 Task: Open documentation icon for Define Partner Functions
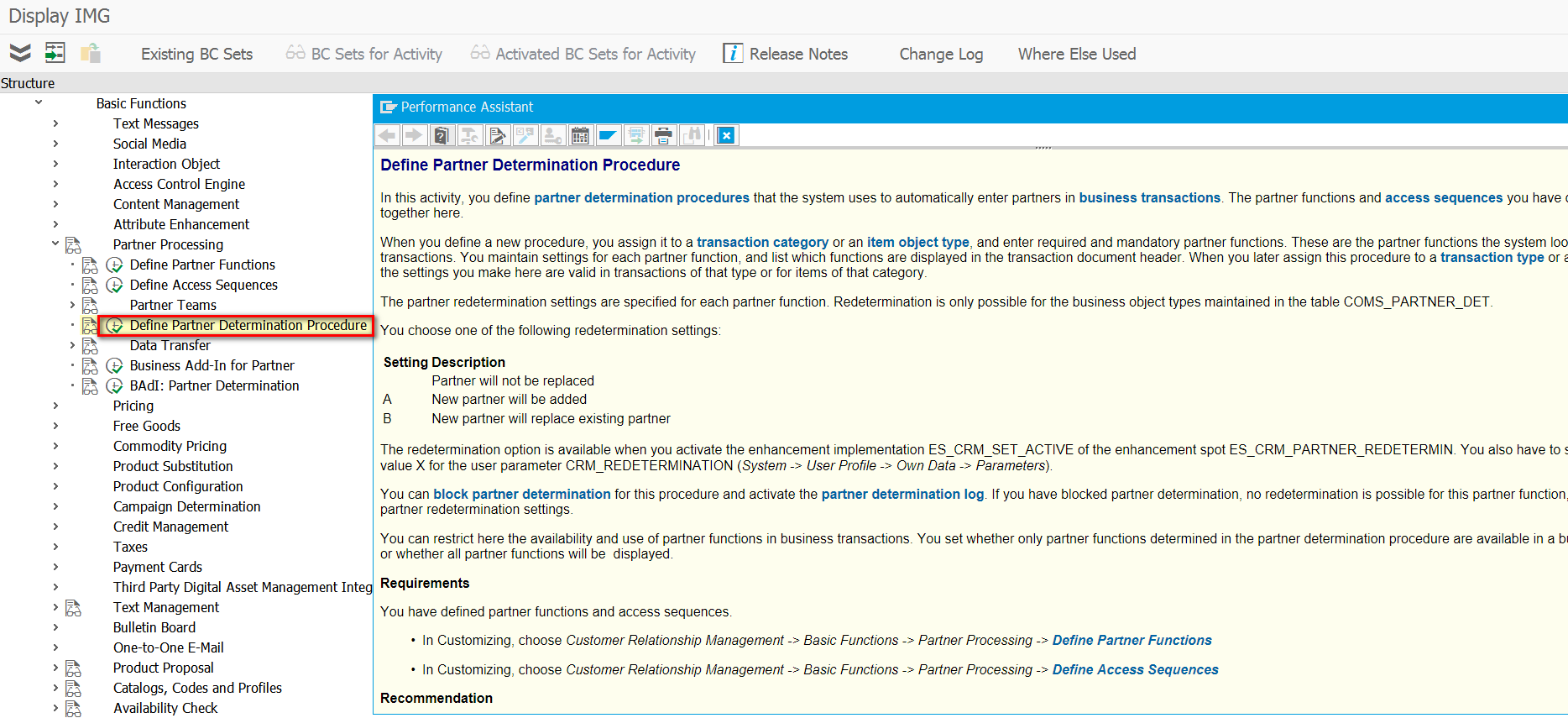coord(90,265)
